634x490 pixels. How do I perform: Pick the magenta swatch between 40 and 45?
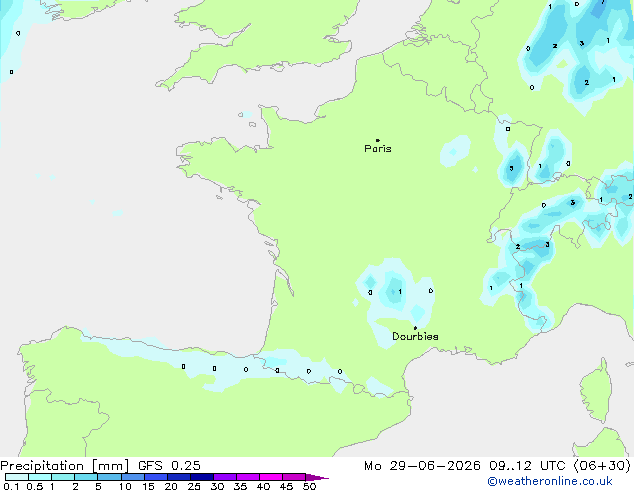(x=271, y=477)
